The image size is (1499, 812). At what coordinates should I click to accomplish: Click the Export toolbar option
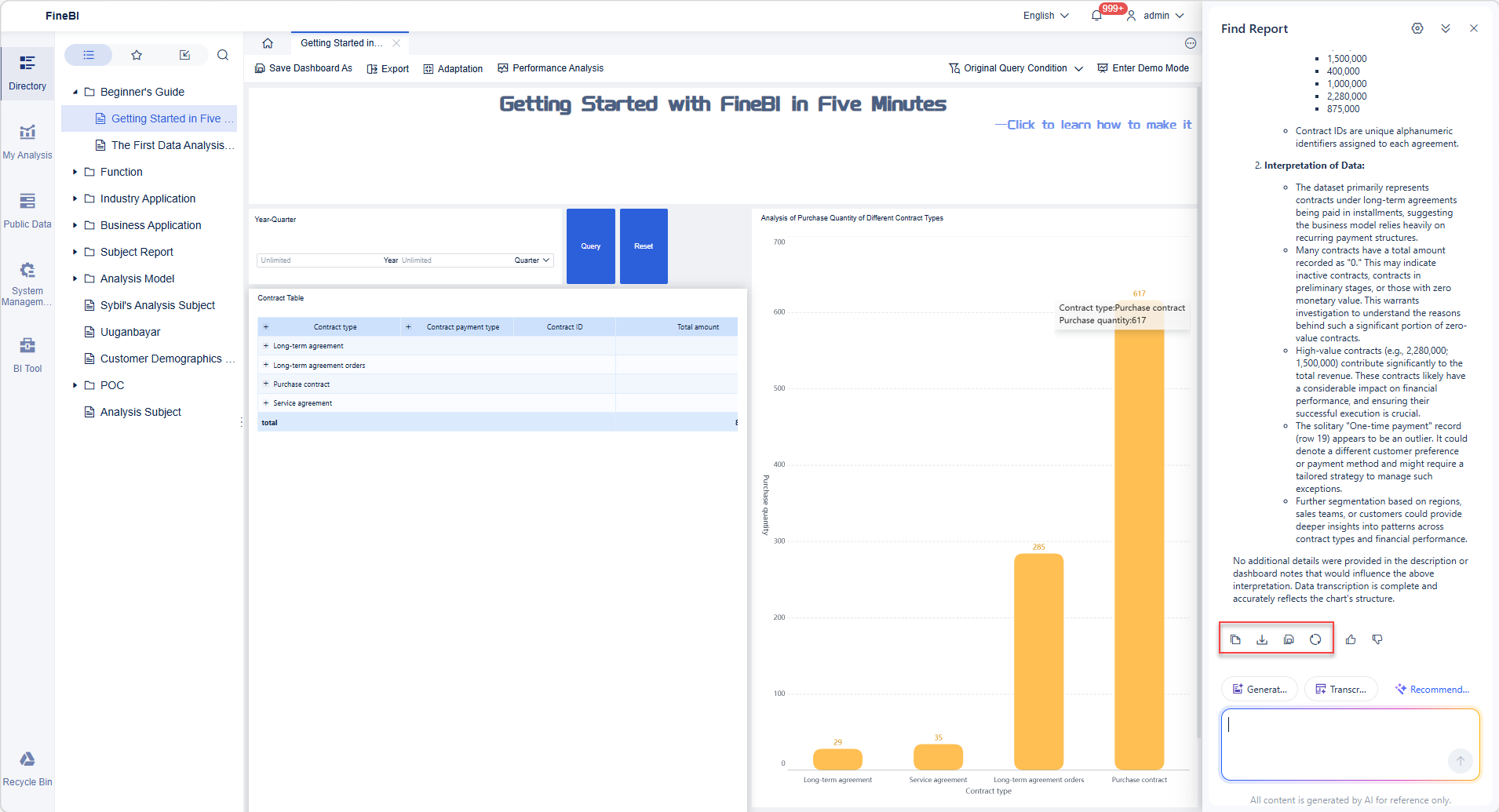click(x=388, y=68)
